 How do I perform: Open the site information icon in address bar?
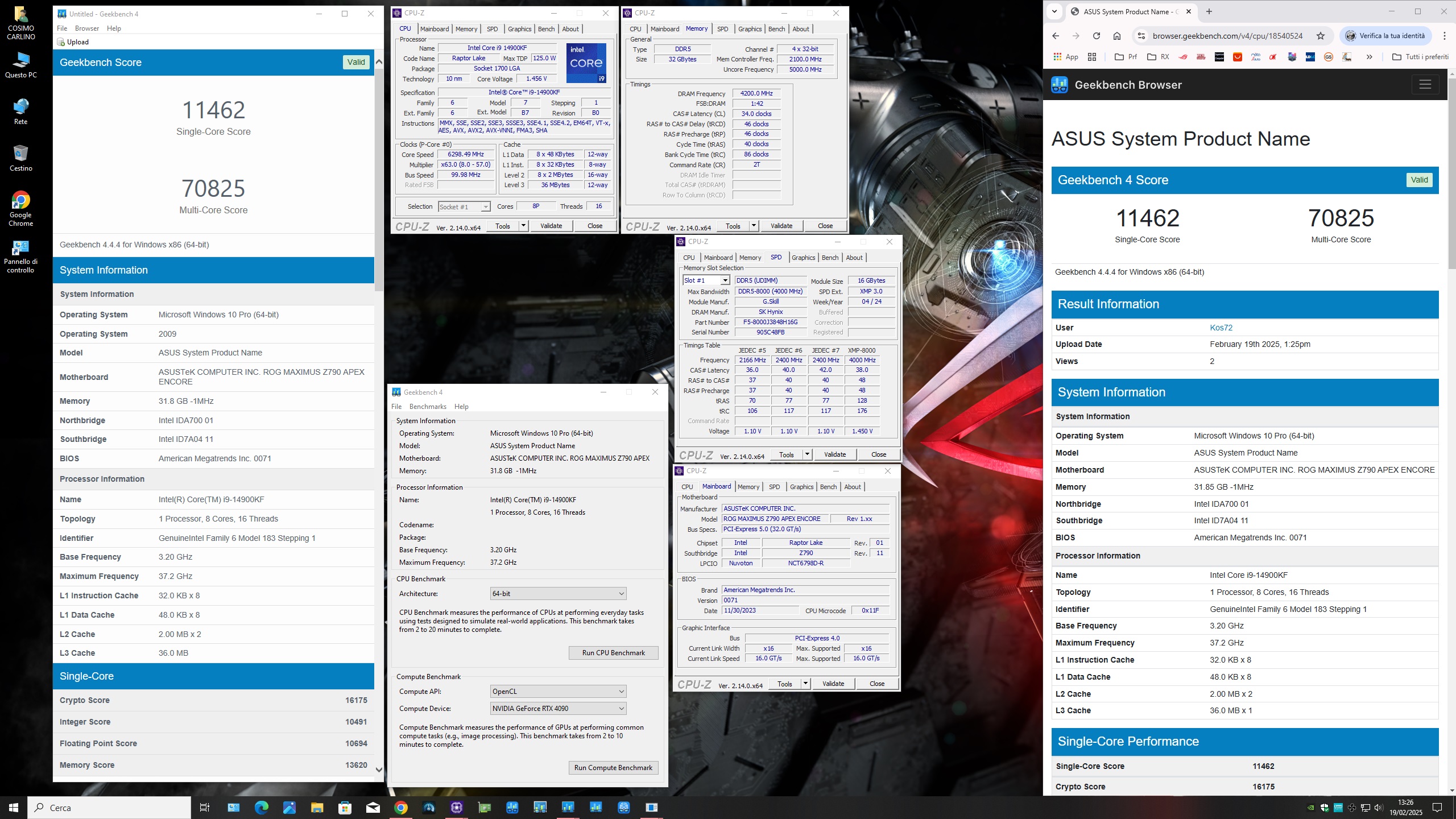[x=1141, y=36]
